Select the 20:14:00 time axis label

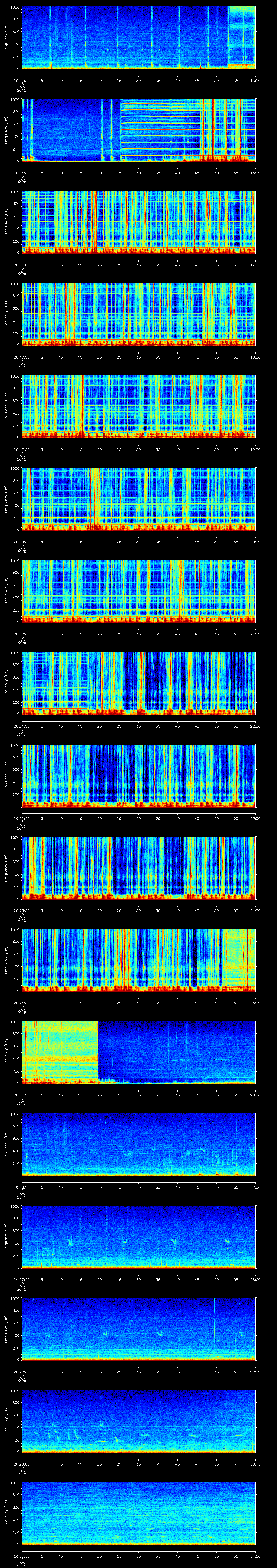pyautogui.click(x=22, y=80)
